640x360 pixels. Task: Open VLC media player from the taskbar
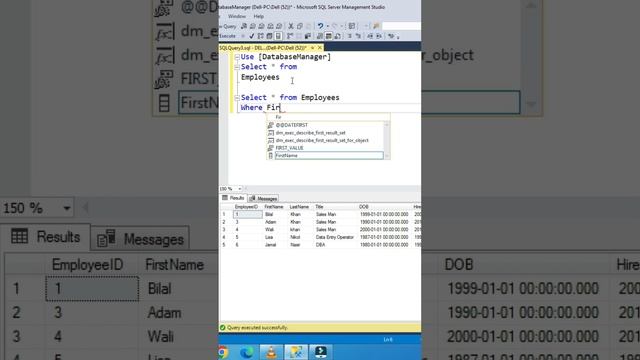coord(271,352)
